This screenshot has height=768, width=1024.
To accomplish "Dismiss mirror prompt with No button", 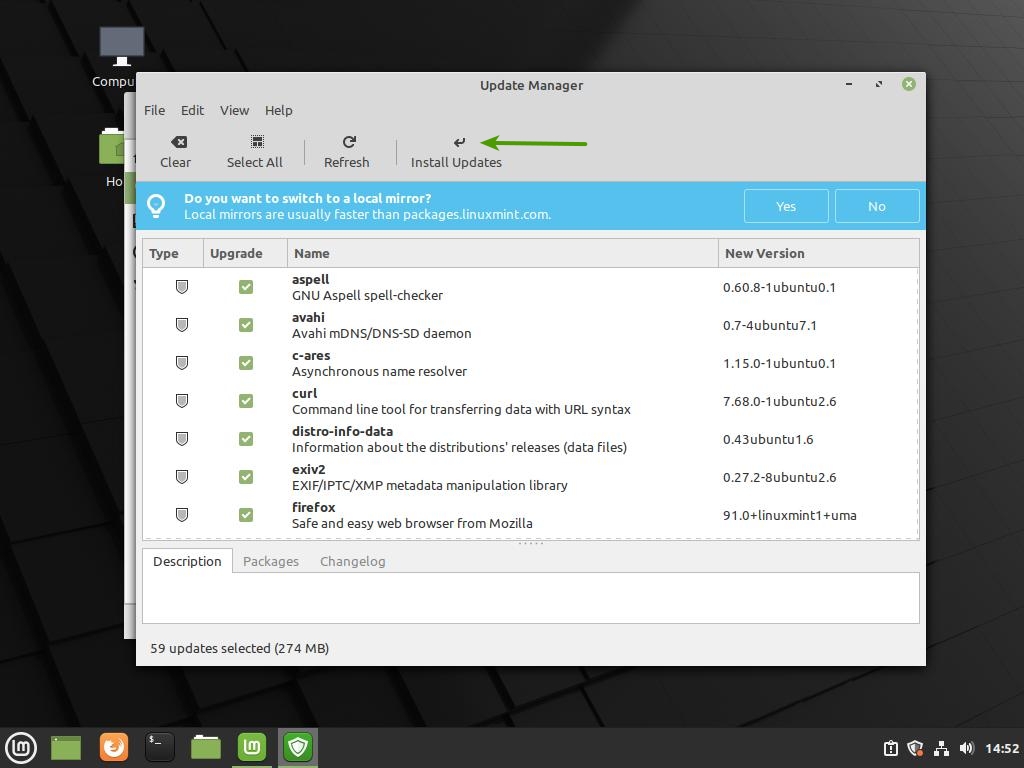I will click(x=877, y=206).
